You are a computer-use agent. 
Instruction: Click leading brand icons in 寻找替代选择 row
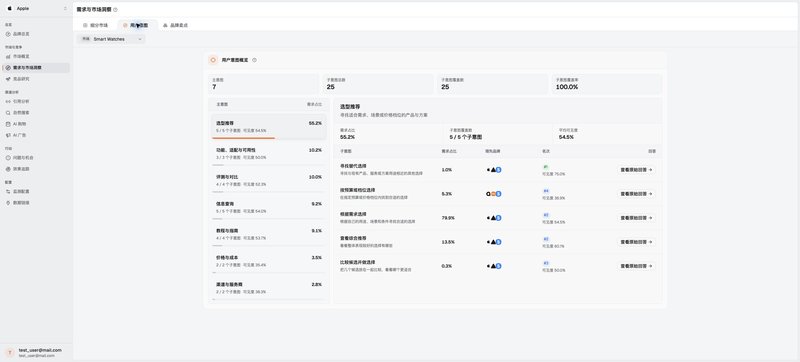point(494,170)
